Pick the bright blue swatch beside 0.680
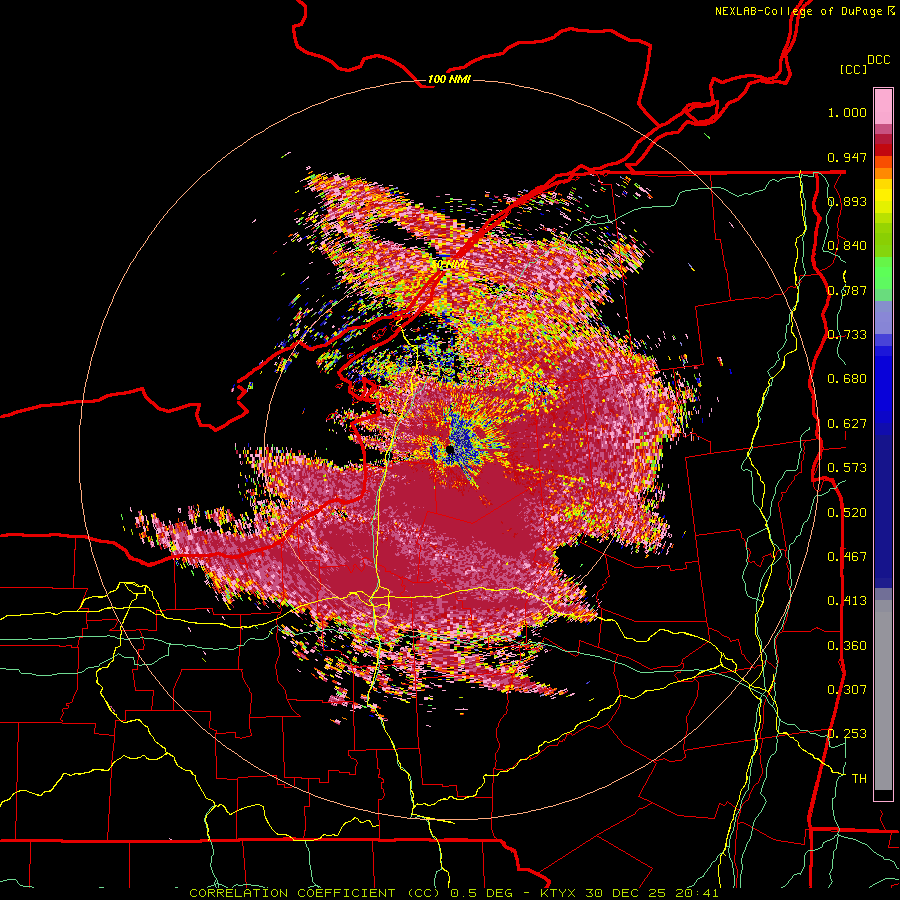 883,383
